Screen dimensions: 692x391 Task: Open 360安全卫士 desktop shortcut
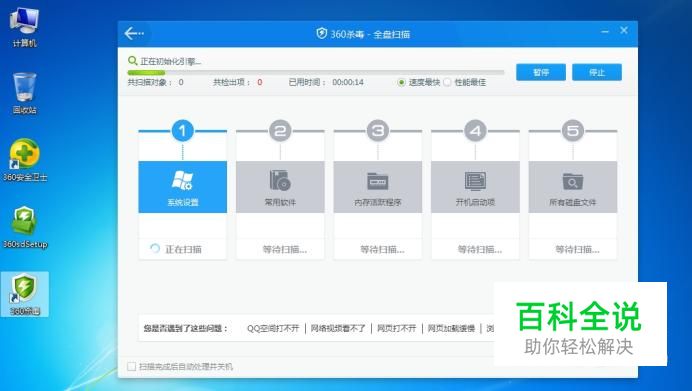point(25,160)
